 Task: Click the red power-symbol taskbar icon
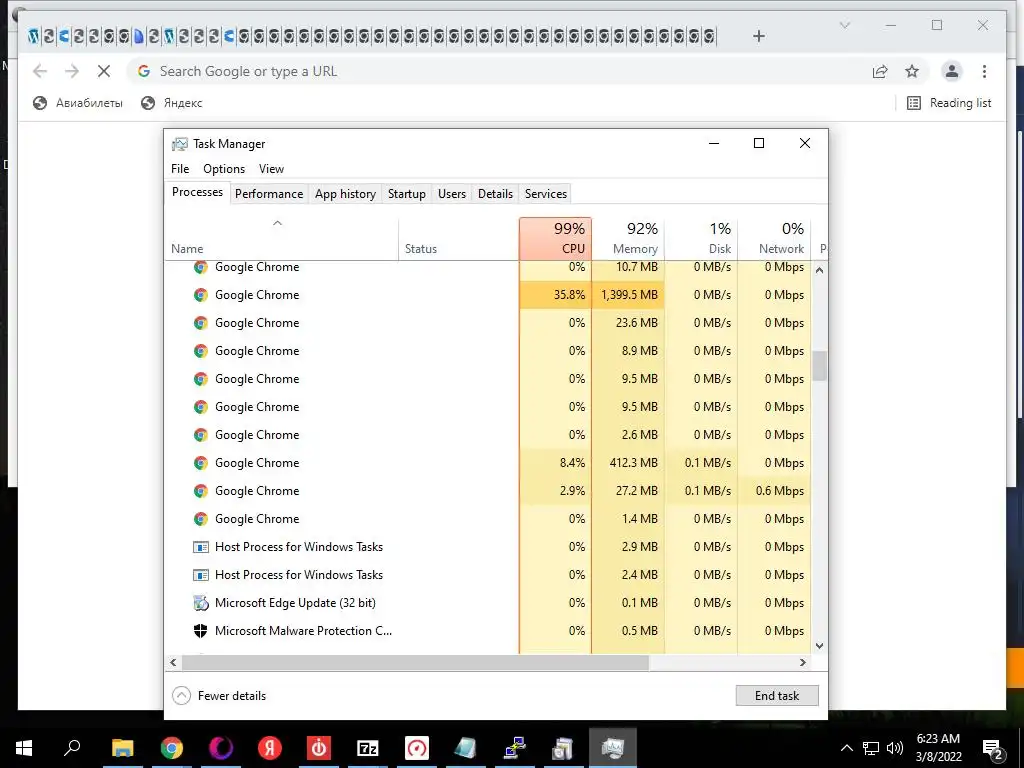point(319,748)
